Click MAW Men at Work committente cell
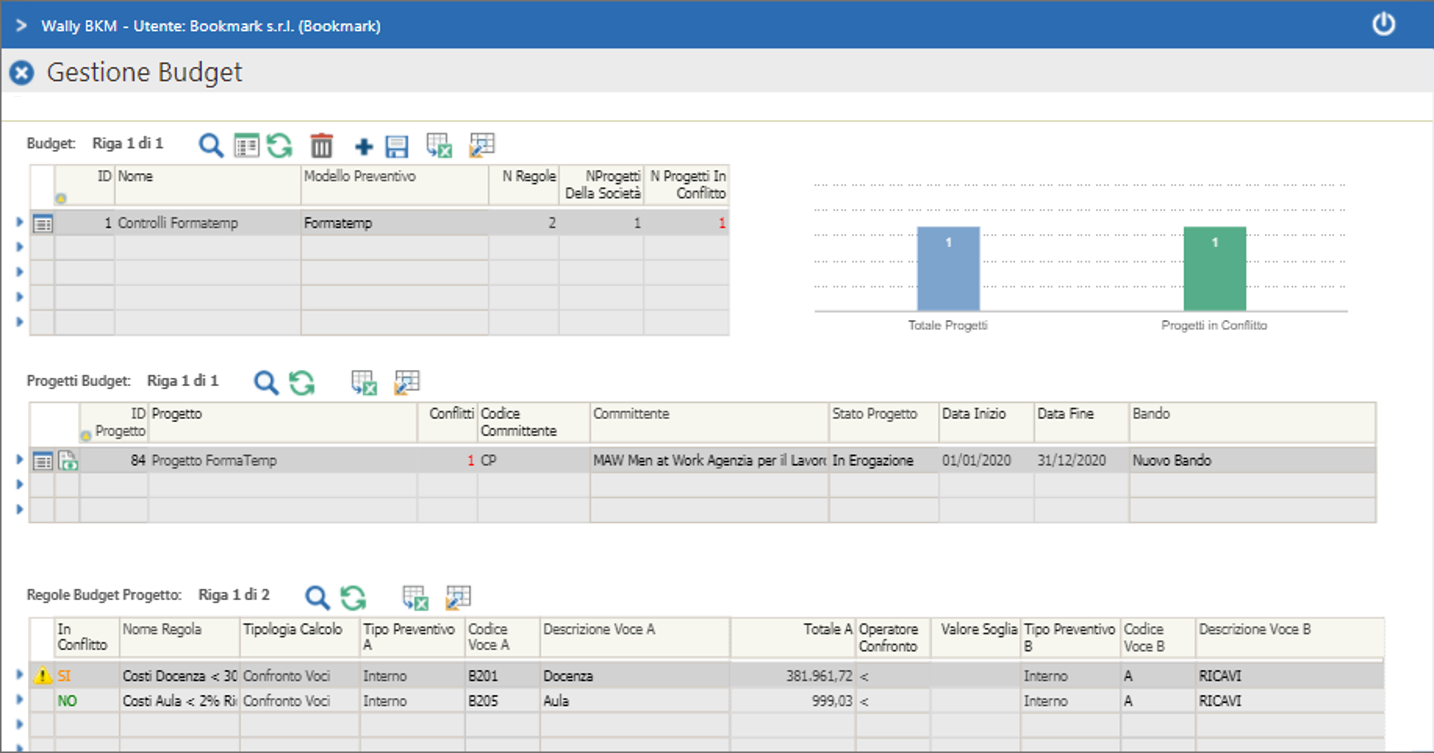 coord(710,460)
